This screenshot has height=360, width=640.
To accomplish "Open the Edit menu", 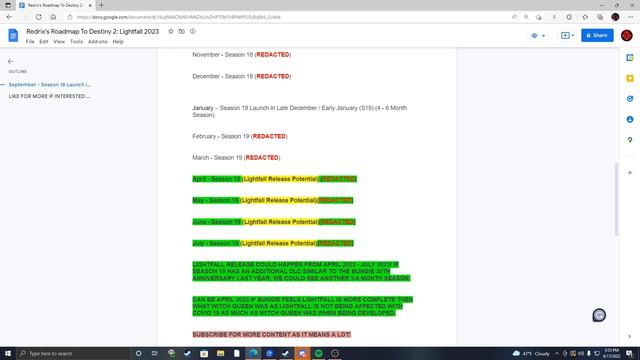I will coord(44,42).
